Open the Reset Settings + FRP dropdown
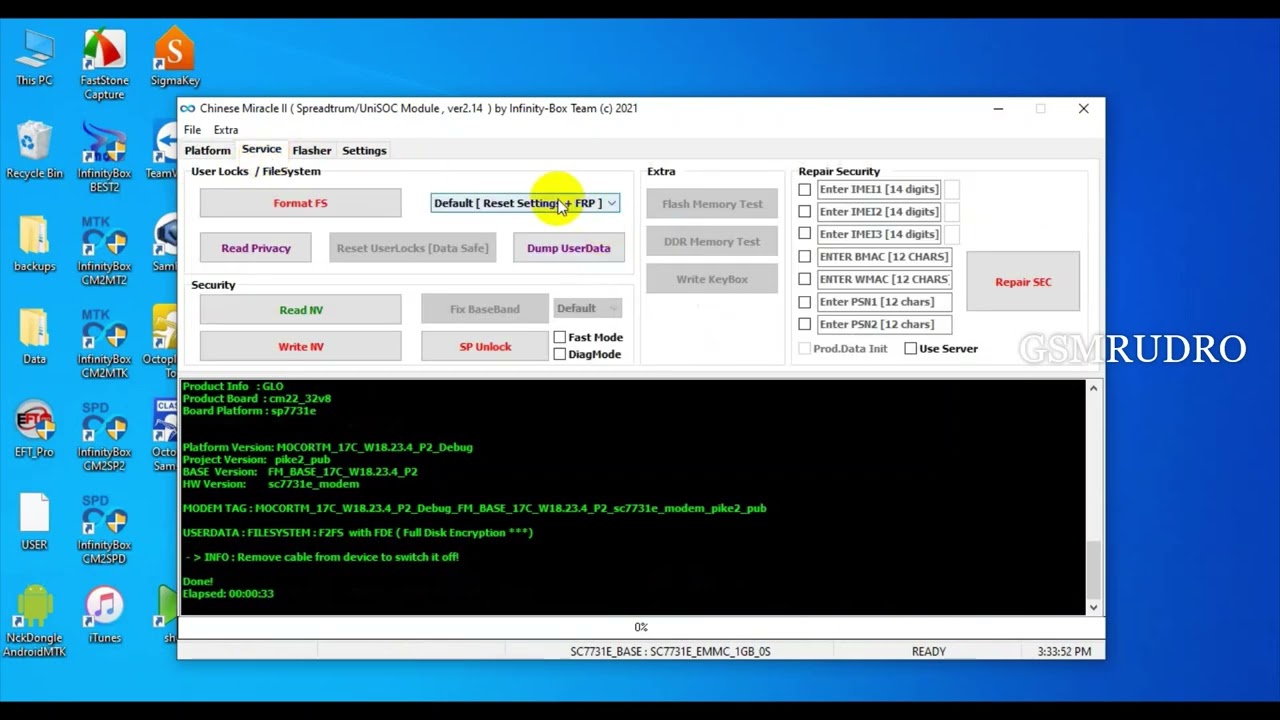 (525, 203)
